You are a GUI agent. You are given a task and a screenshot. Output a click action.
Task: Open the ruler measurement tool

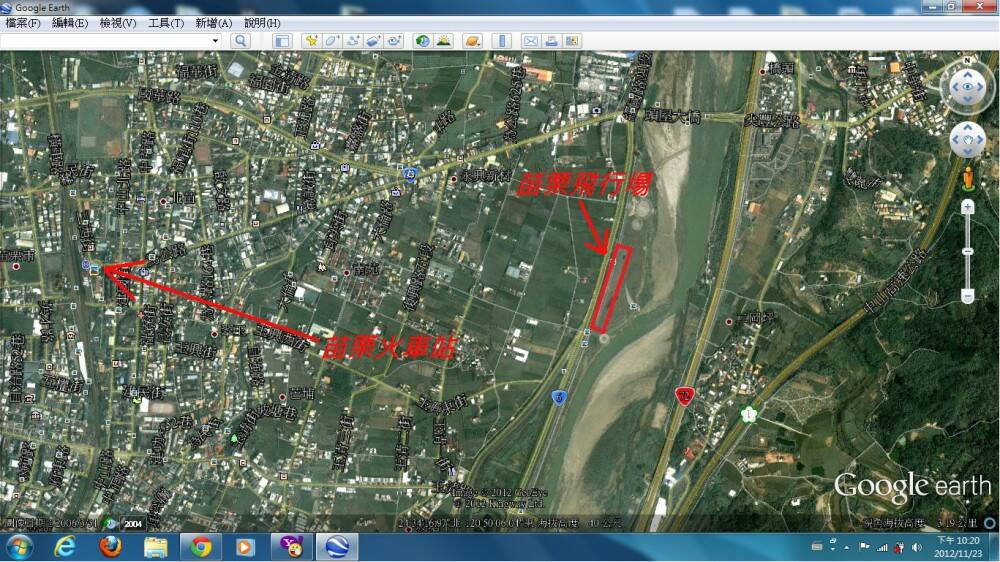(x=501, y=41)
